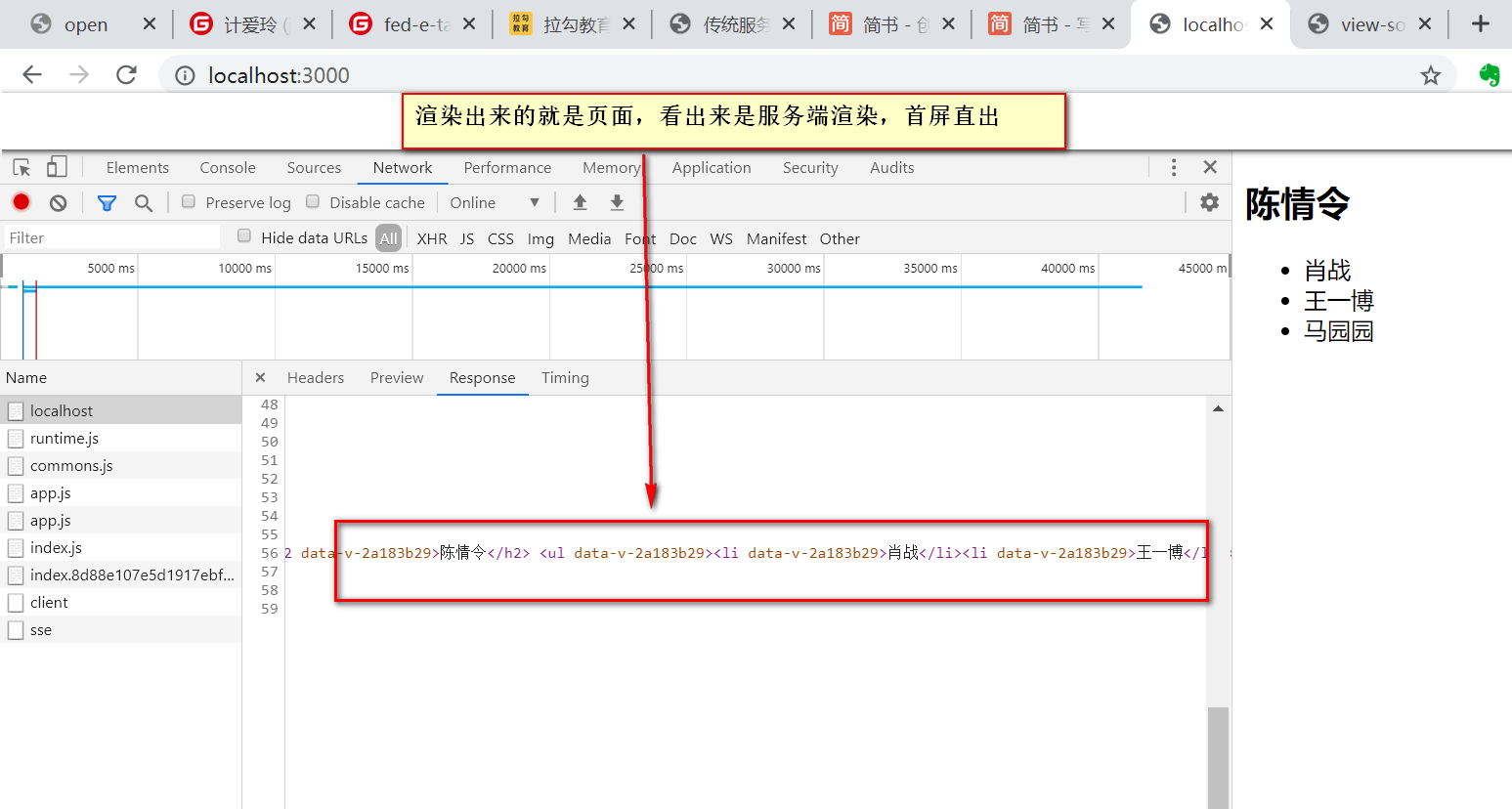Filter requests by Doc
Viewport: 1512px width, 809px height.
pyautogui.click(x=683, y=238)
